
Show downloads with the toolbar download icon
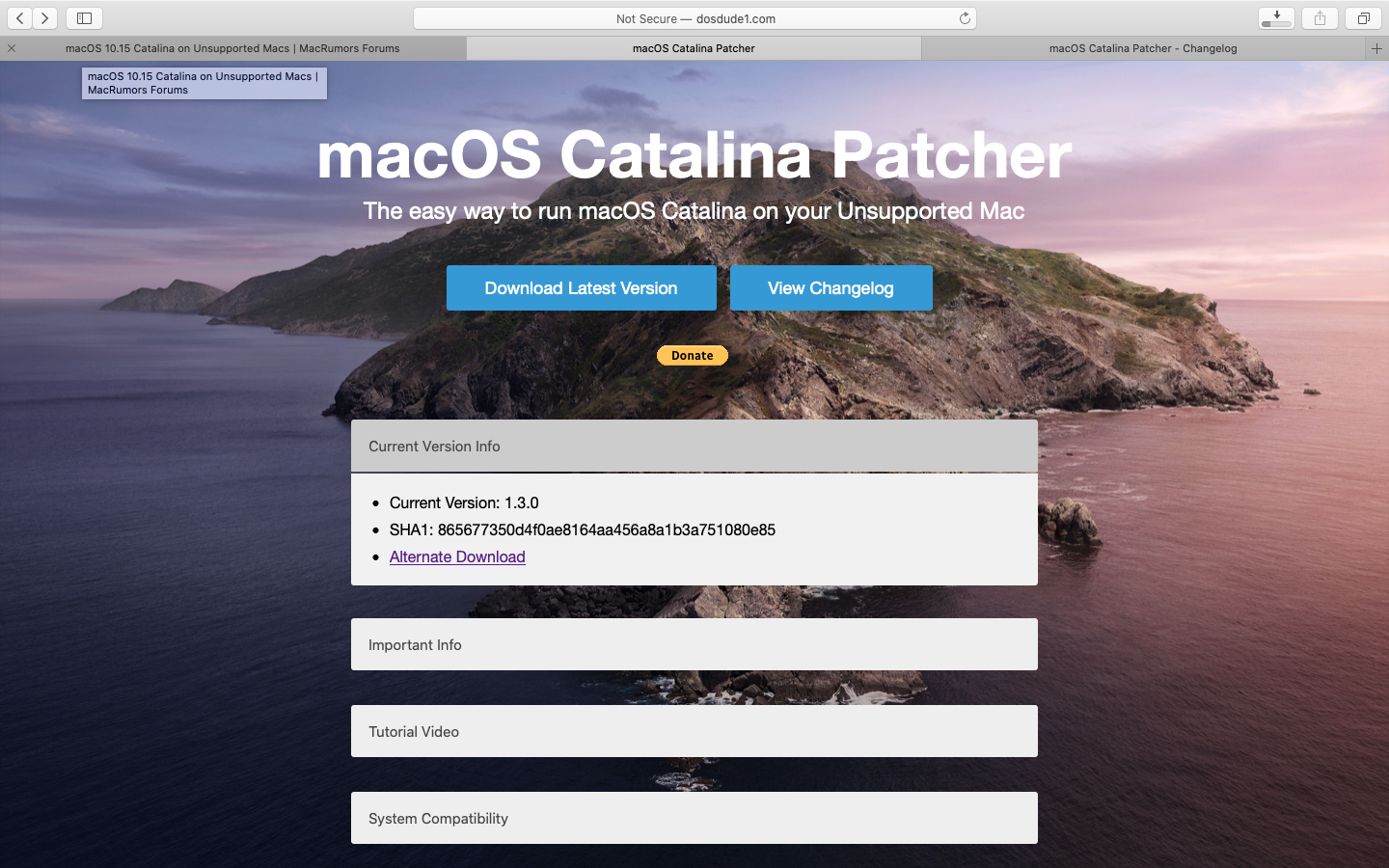(1276, 18)
